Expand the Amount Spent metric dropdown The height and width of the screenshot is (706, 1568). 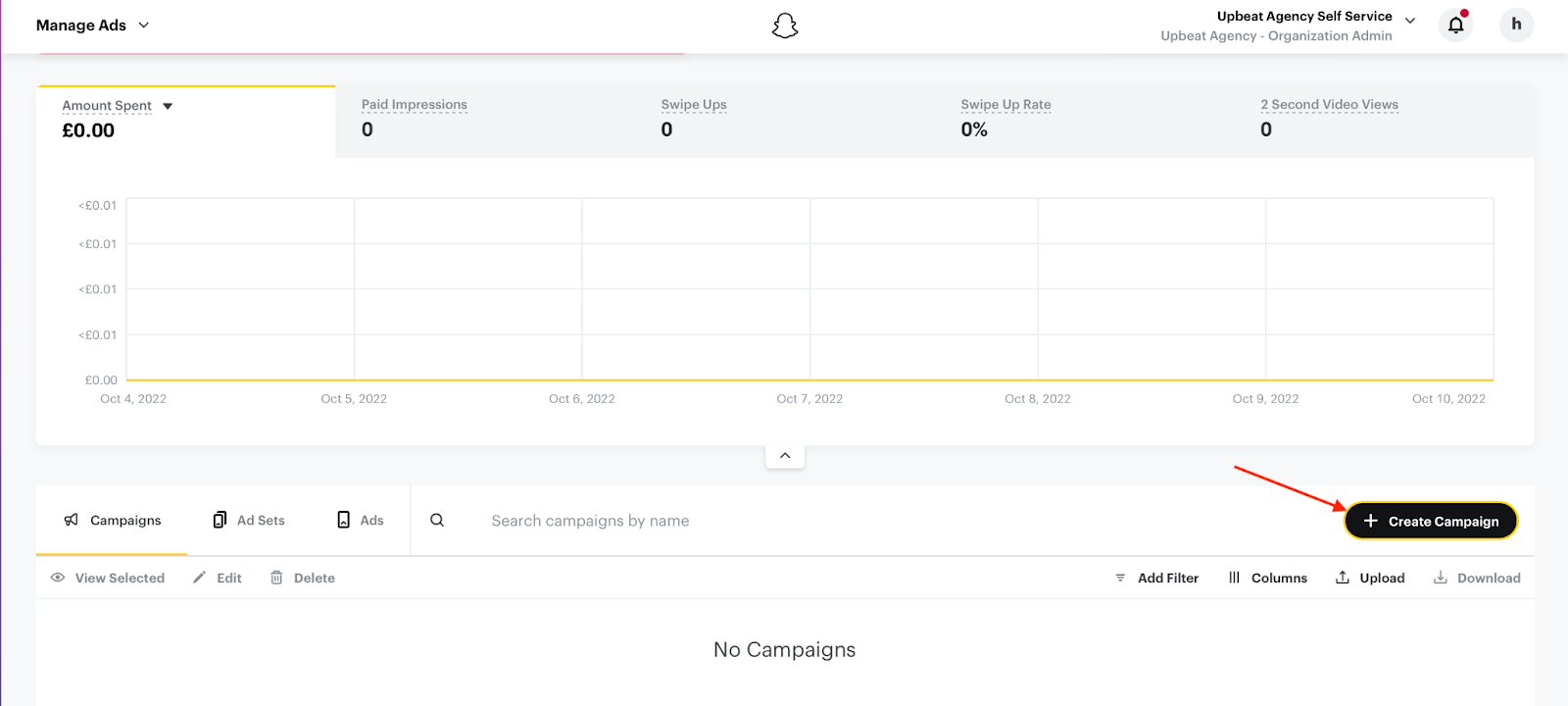click(x=168, y=106)
